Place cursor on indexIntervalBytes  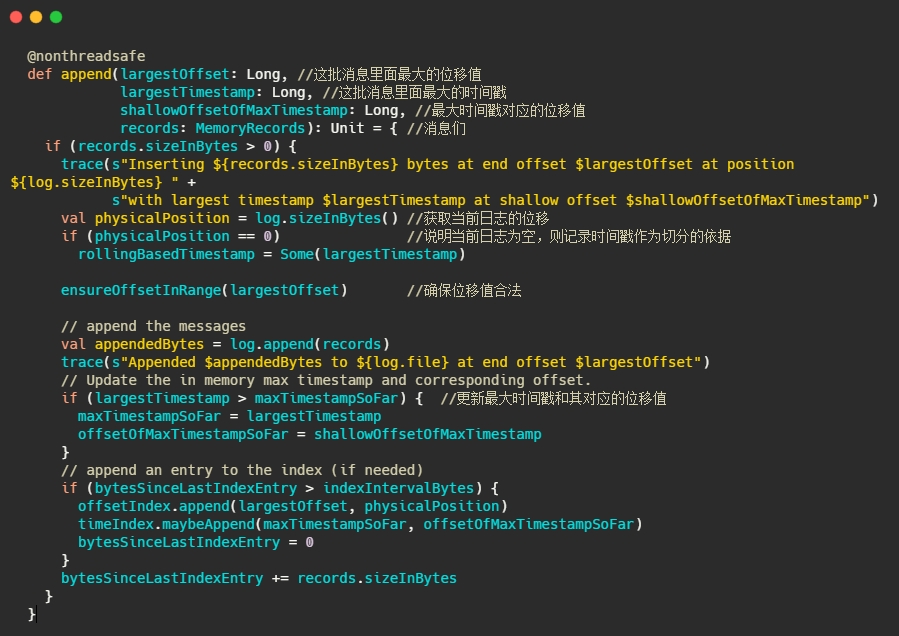[x=398, y=488]
